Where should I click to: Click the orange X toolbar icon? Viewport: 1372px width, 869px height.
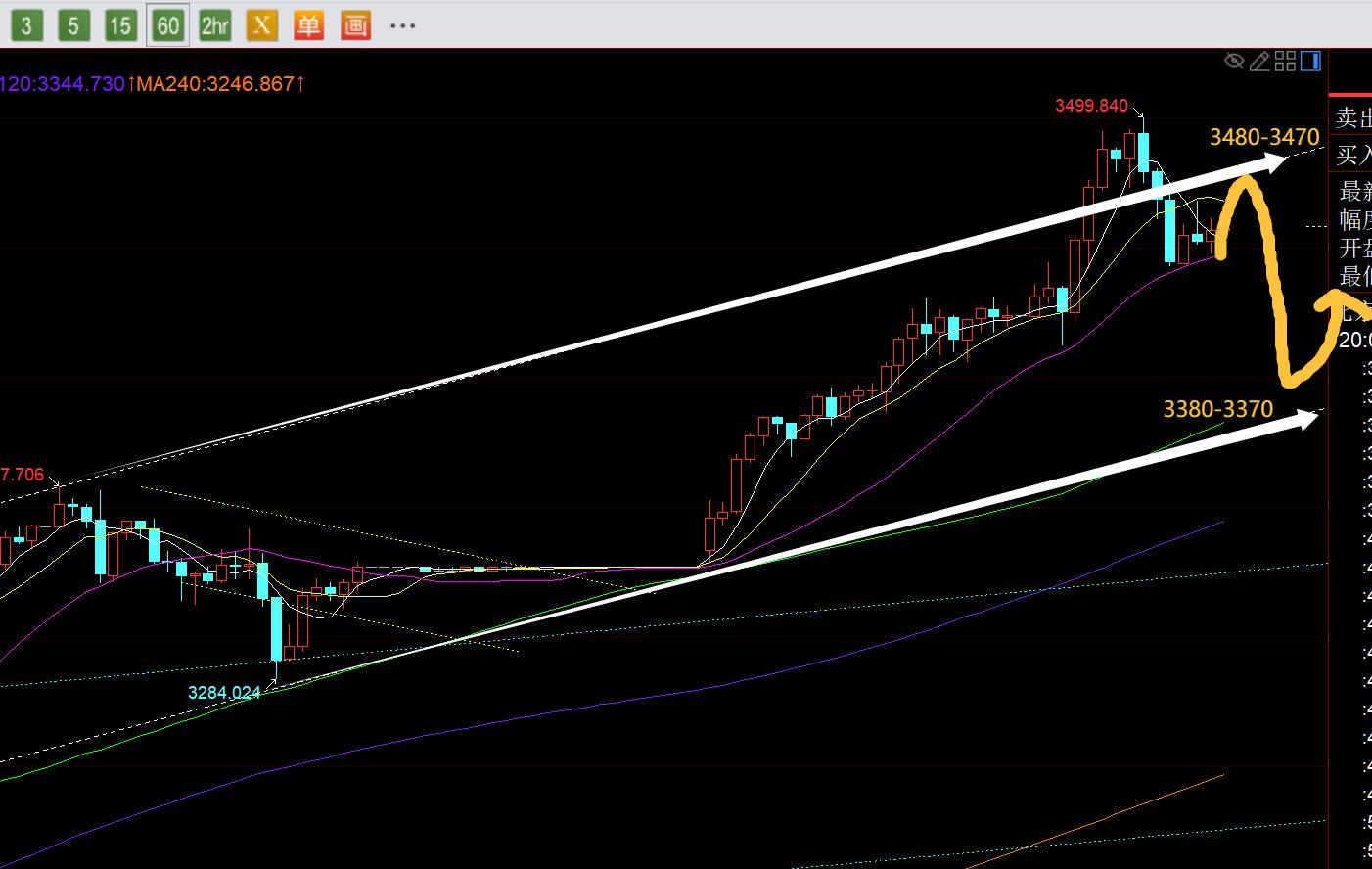261,25
